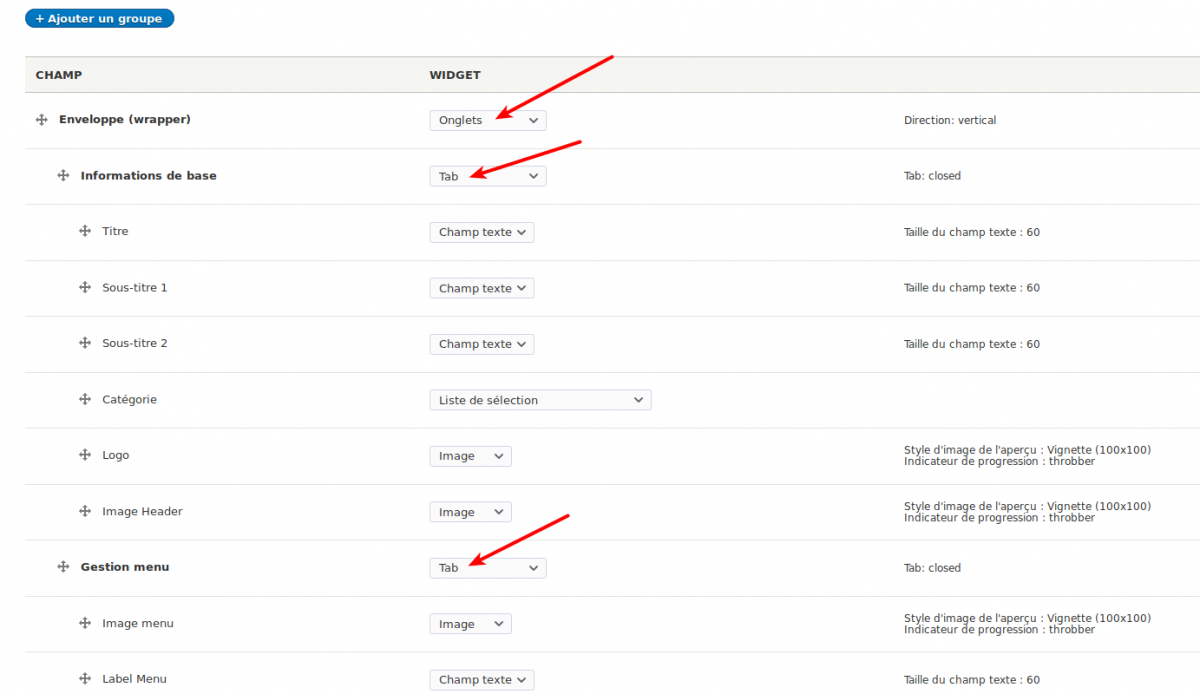
Task: Click the drag handle beside Gestion menu
Action: pyautogui.click(x=63, y=568)
